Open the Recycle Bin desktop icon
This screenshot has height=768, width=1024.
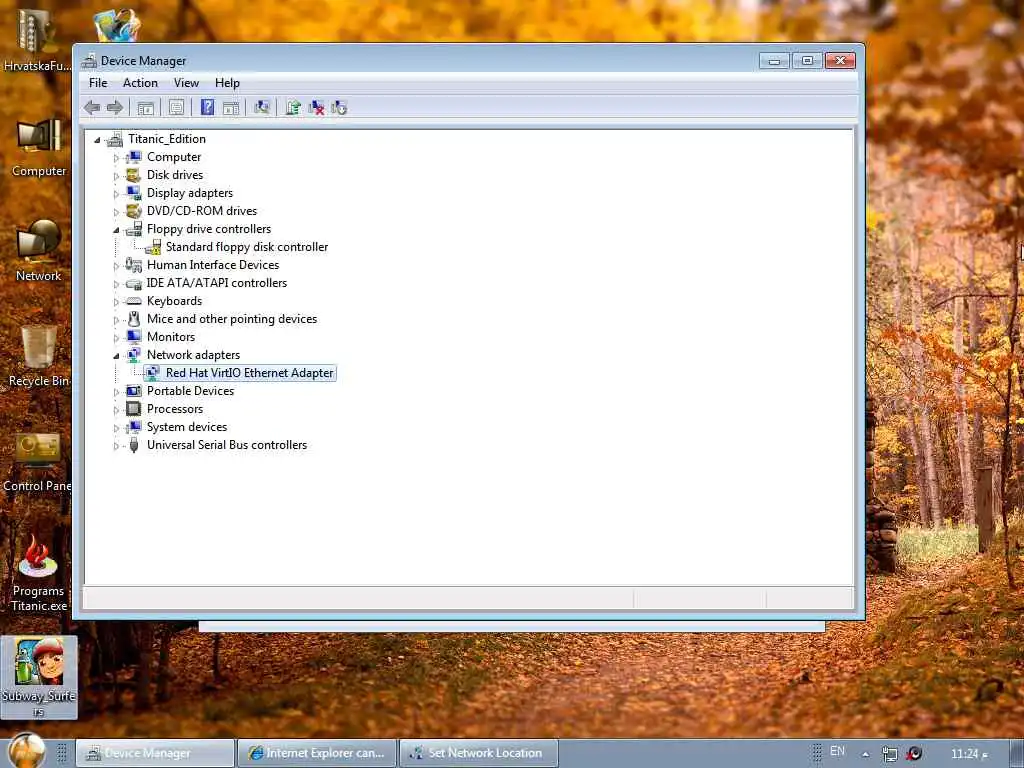[39, 357]
